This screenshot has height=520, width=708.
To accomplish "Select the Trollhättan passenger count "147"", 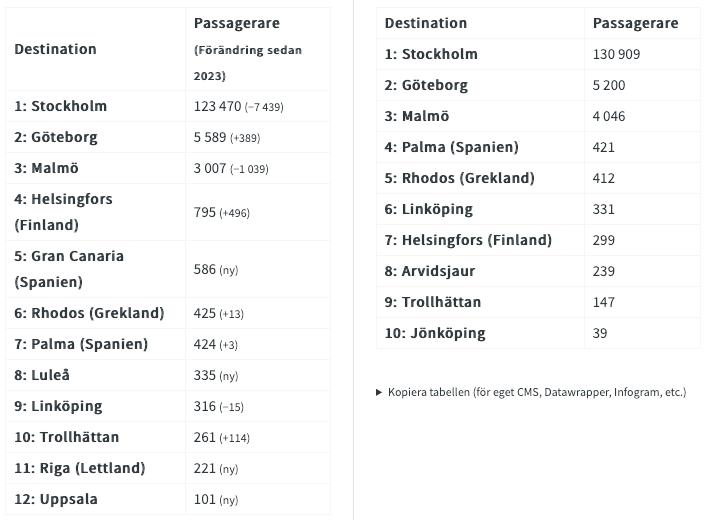I will pos(604,302).
